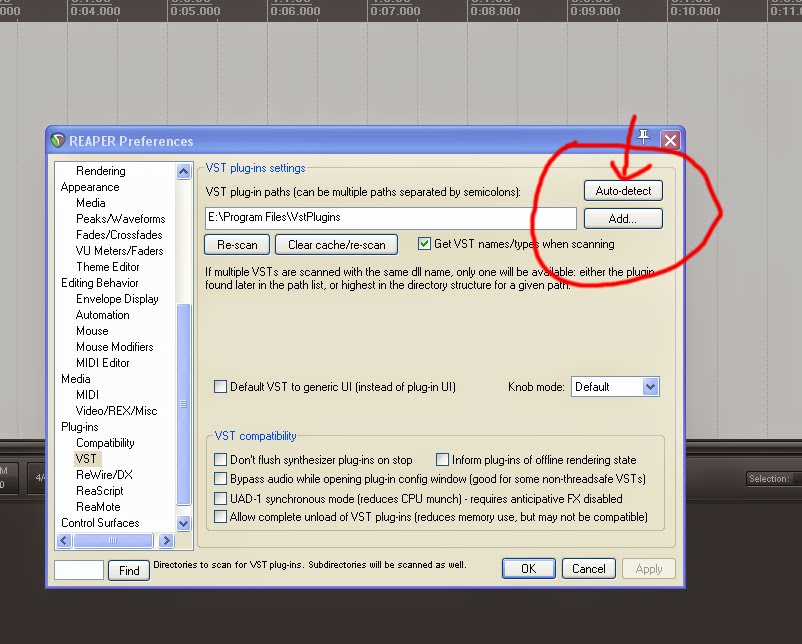Click Selection field in REAPER transport
This screenshot has height=644, width=802.
point(773,479)
